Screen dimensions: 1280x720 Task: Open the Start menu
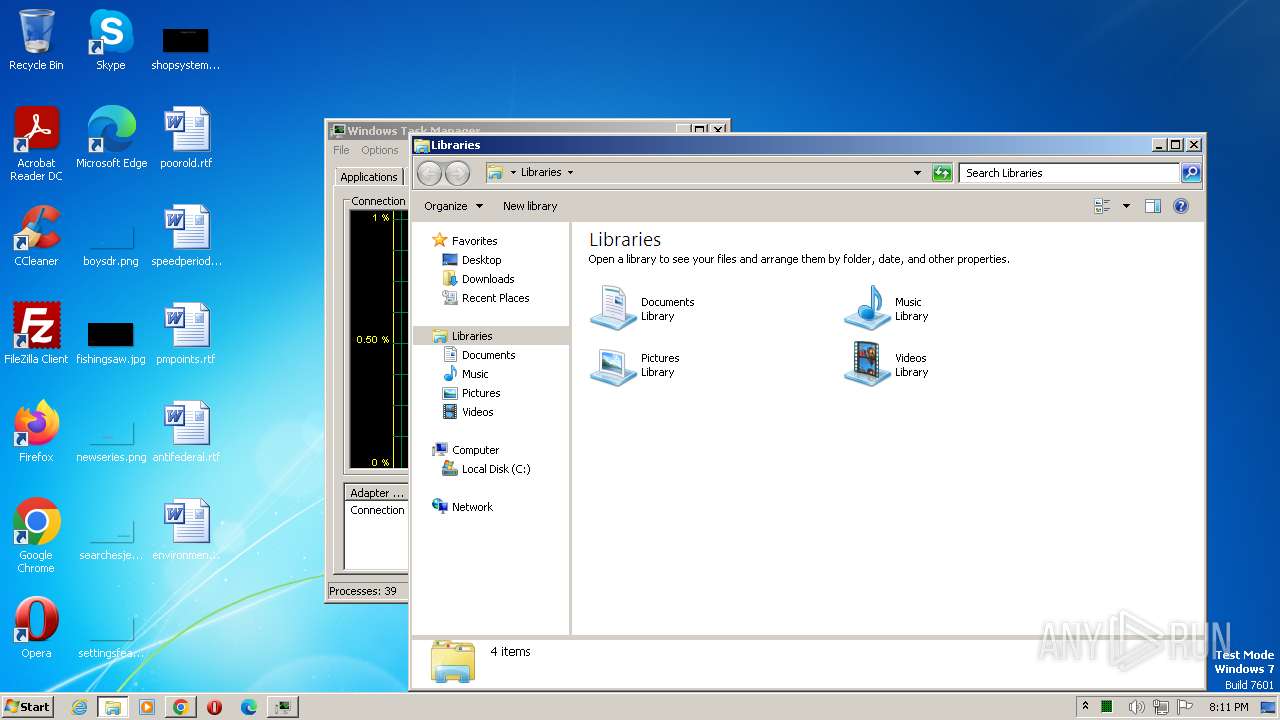(27, 707)
